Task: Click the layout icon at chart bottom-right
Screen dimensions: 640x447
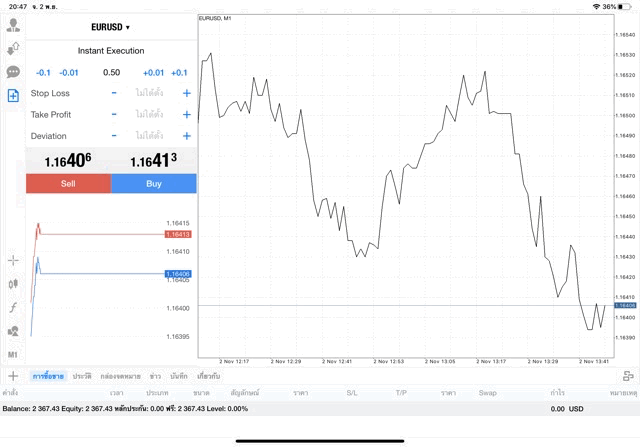Action: coord(627,376)
